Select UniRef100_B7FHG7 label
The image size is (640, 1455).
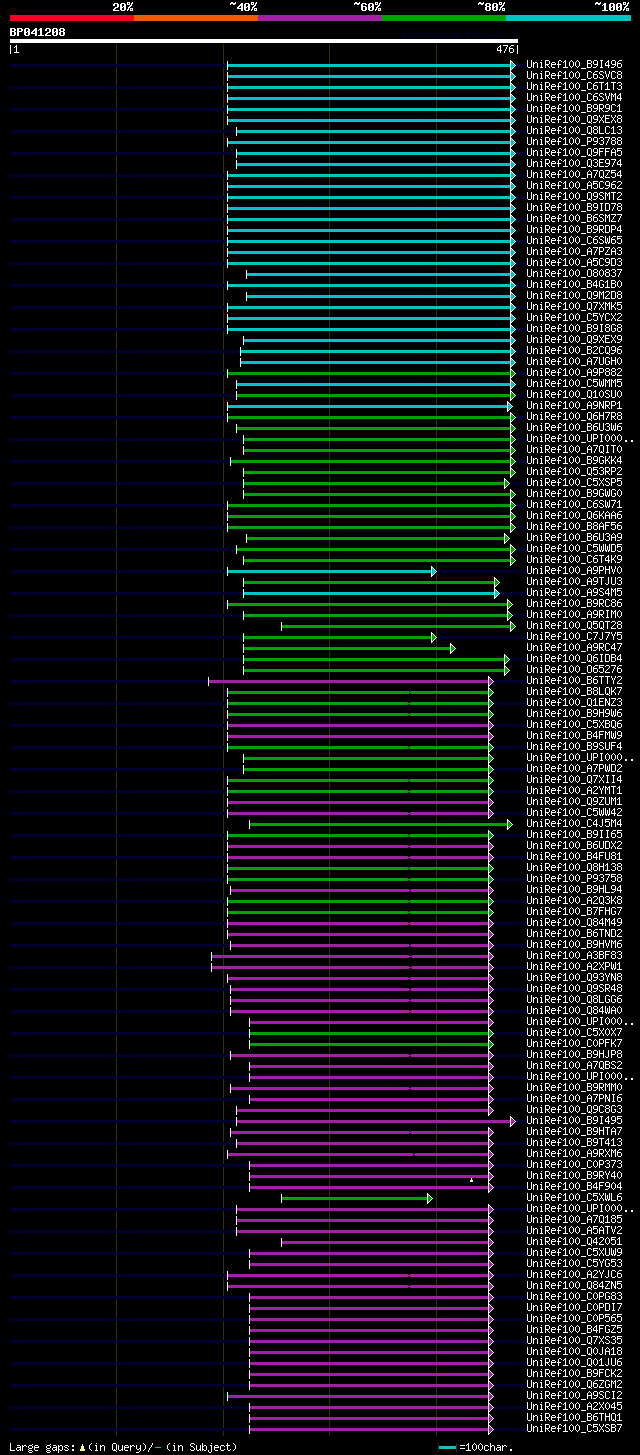[575, 911]
